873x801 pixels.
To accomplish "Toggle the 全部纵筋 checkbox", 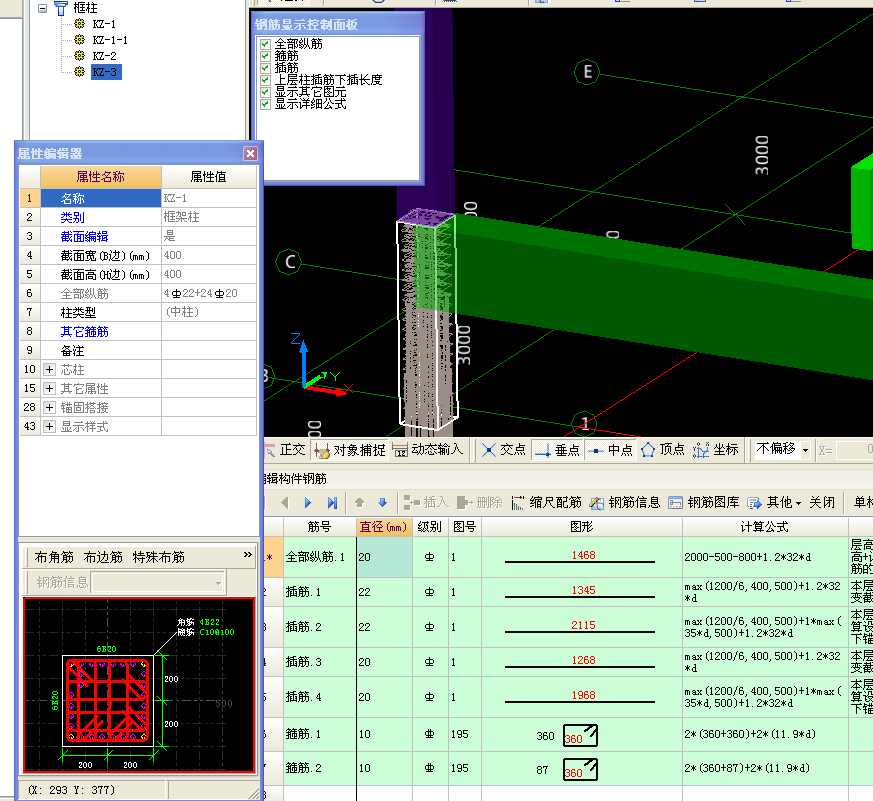I will (266, 44).
